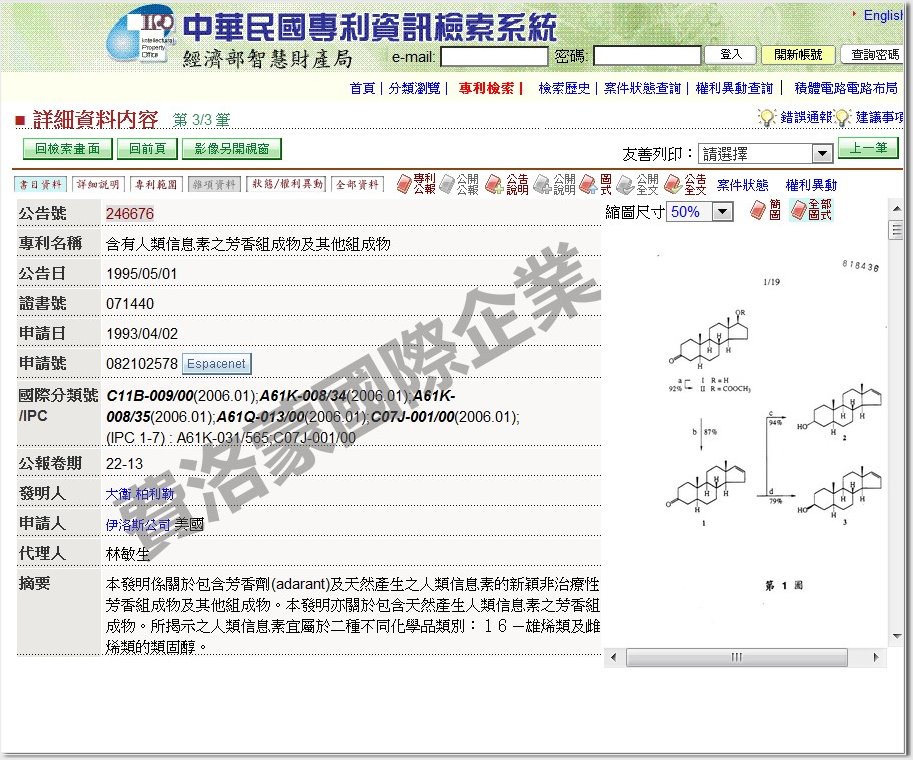Click the 全部圖式 all drawings icon

pyautogui.click(x=808, y=212)
